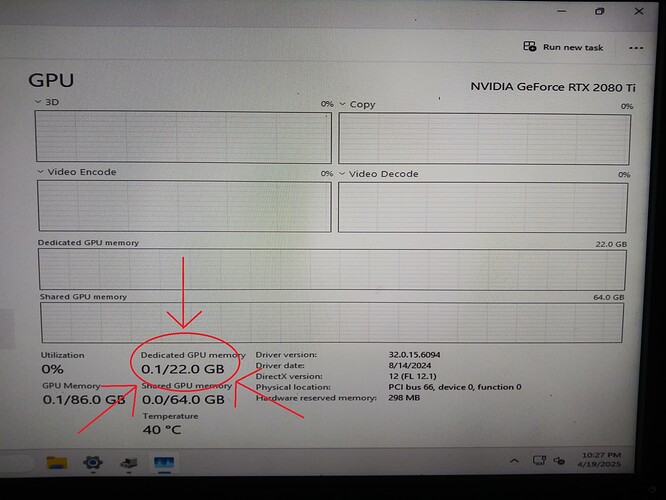Click the Hardware reserved memory label

[x=316, y=398]
